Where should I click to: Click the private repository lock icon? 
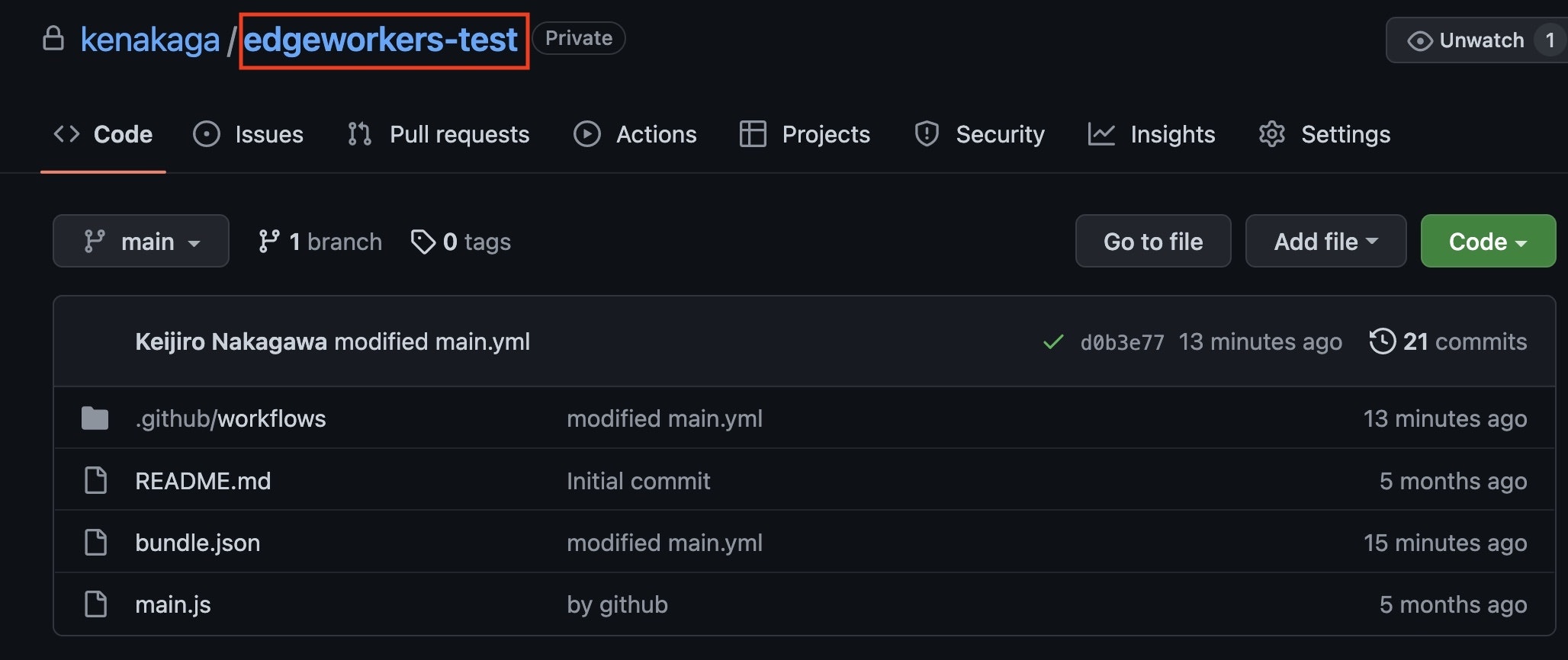pyautogui.click(x=53, y=38)
